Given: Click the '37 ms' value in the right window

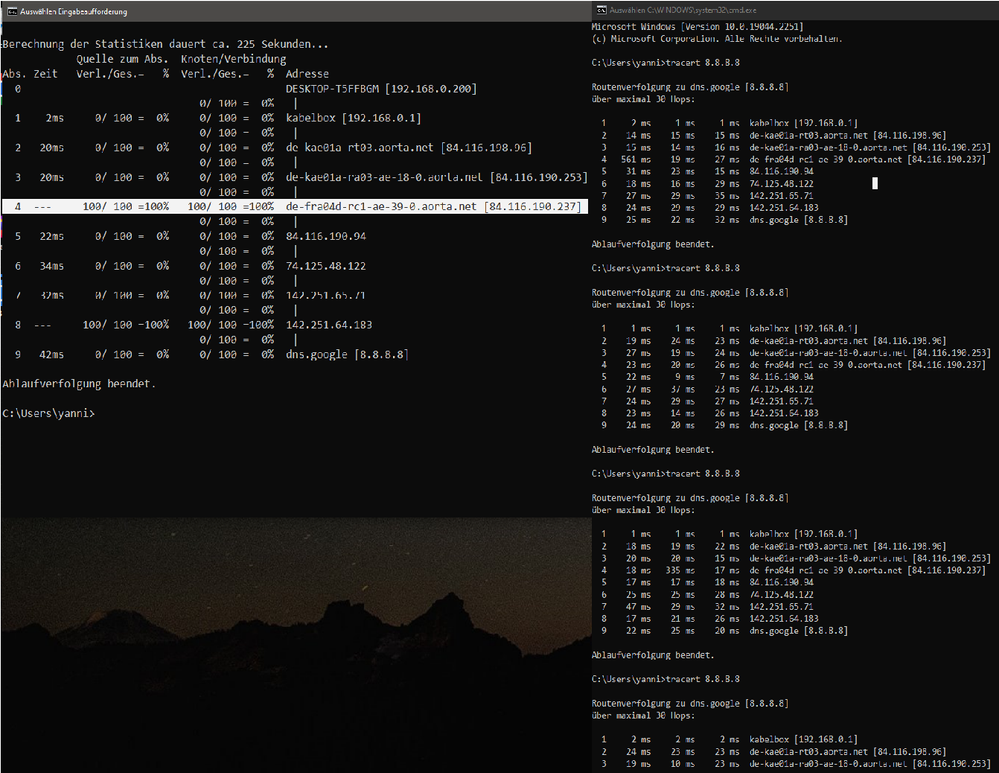Looking at the screenshot, I should point(683,389).
